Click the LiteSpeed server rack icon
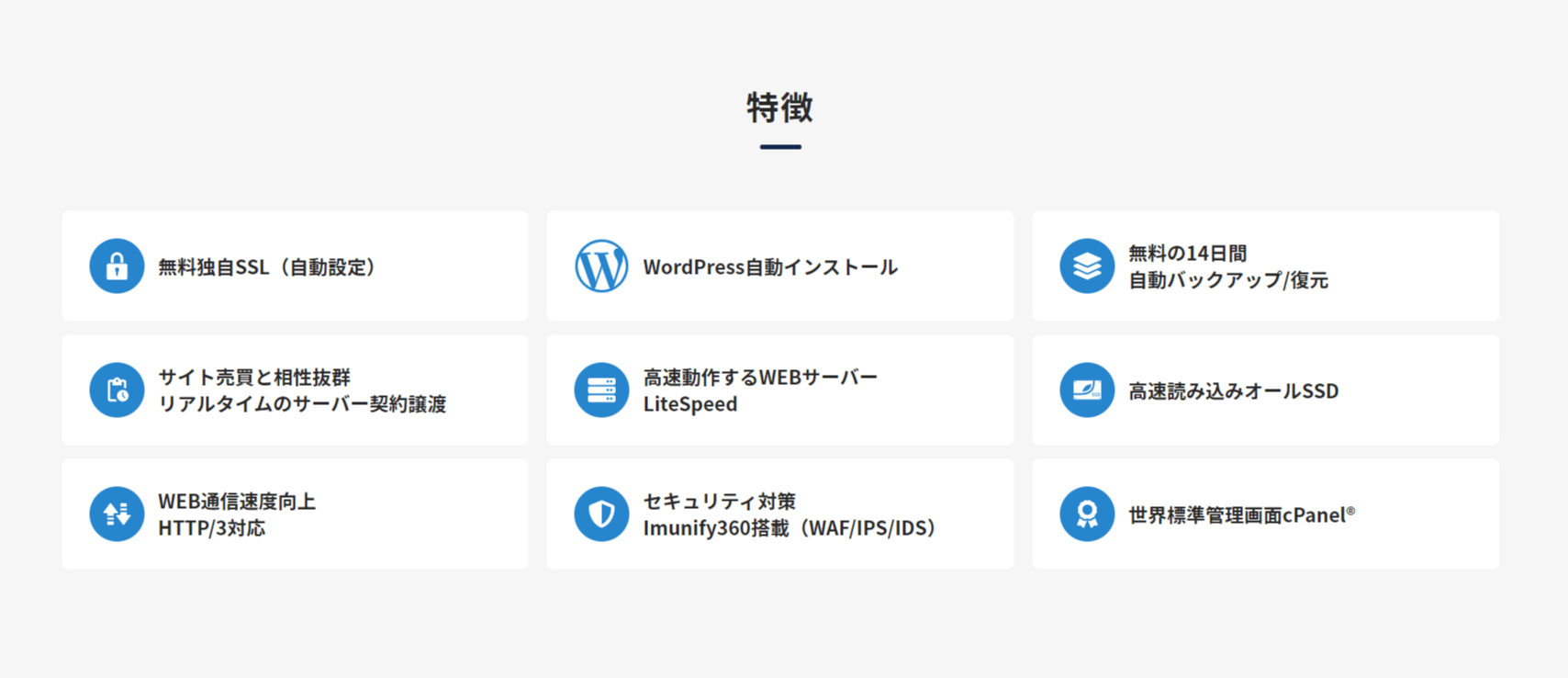Viewport: 1568px width, 678px height. pos(601,390)
